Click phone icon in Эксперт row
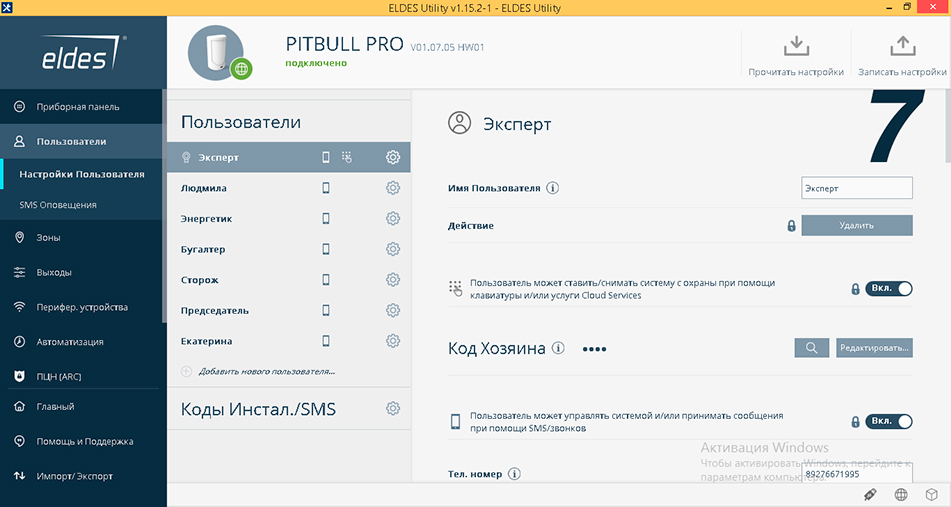Image resolution: width=951 pixels, height=507 pixels. click(x=326, y=157)
